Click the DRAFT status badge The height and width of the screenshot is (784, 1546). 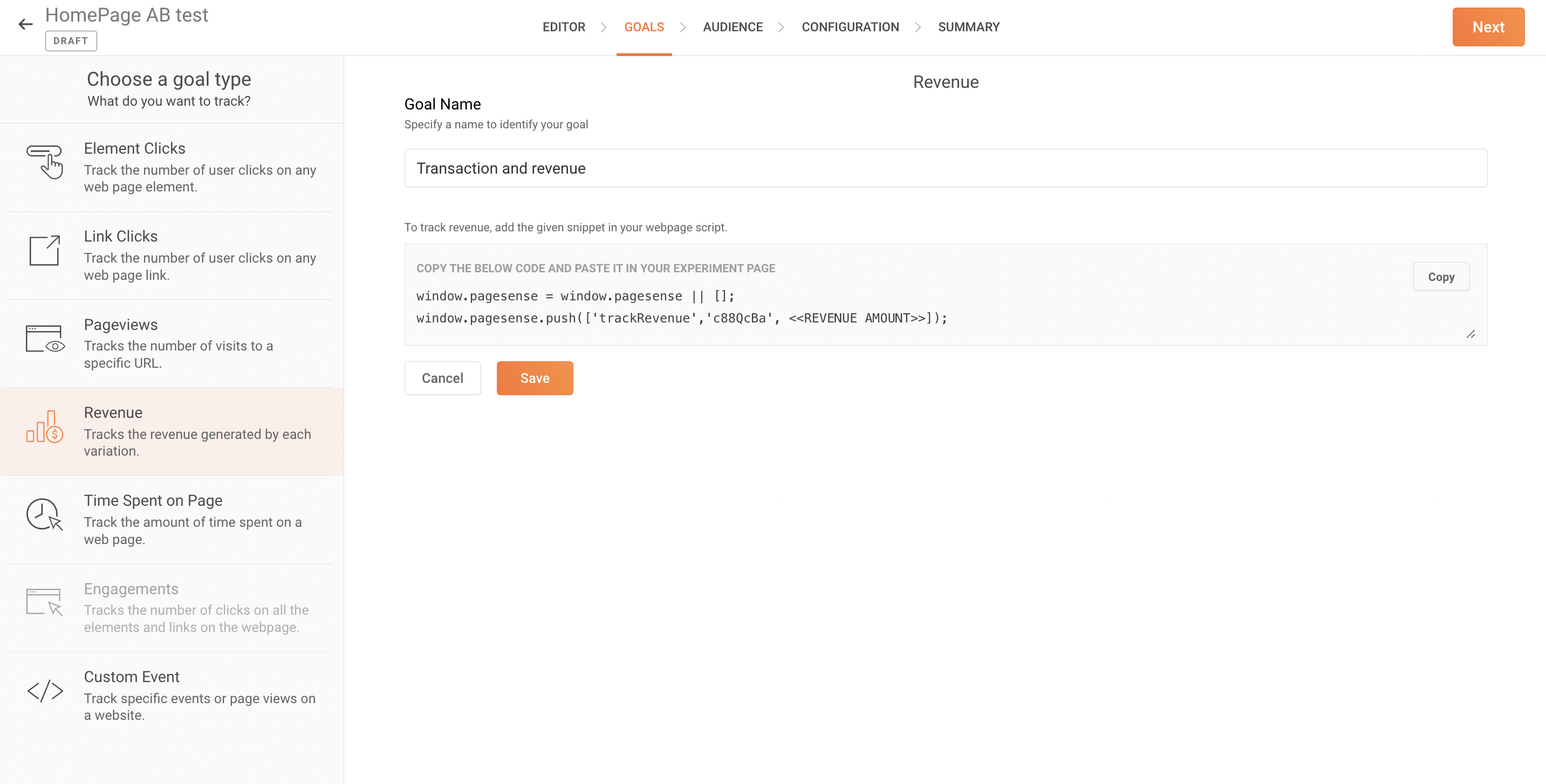click(x=71, y=41)
